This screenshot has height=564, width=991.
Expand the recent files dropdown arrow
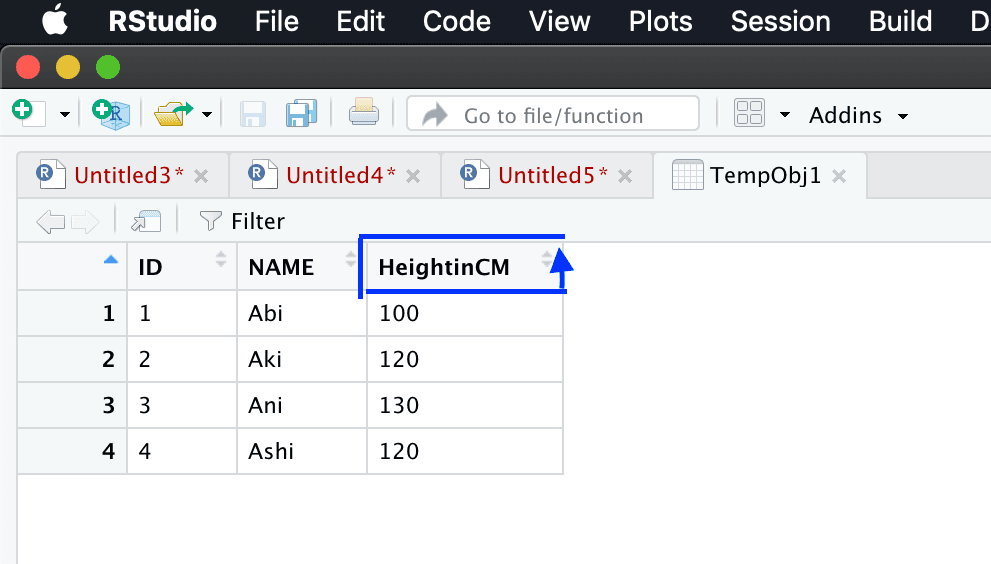[207, 115]
